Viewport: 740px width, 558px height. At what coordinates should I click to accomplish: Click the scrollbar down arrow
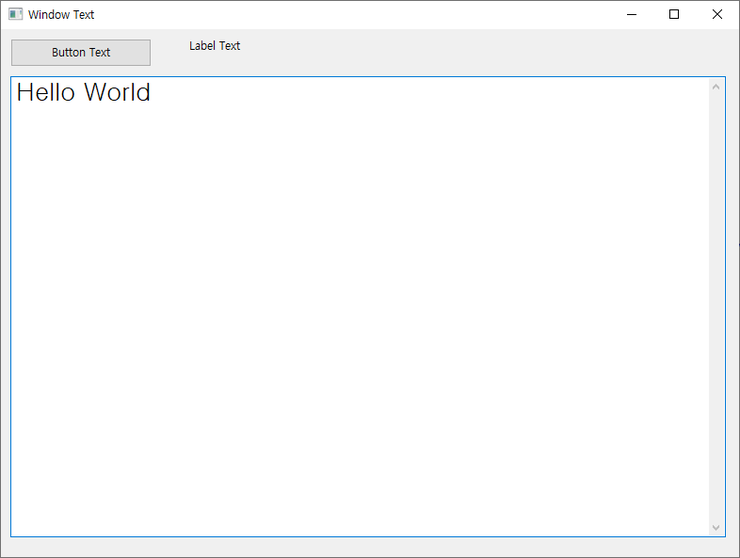point(715,527)
